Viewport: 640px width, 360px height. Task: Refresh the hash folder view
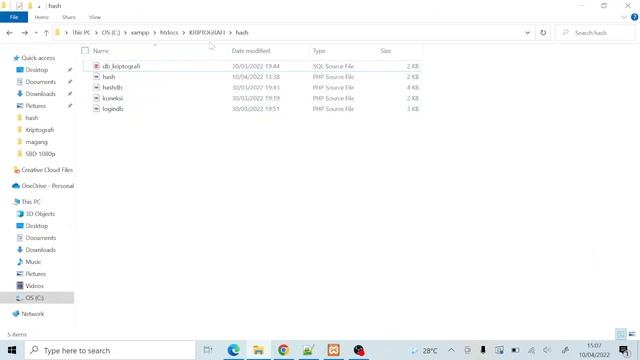tap(543, 33)
